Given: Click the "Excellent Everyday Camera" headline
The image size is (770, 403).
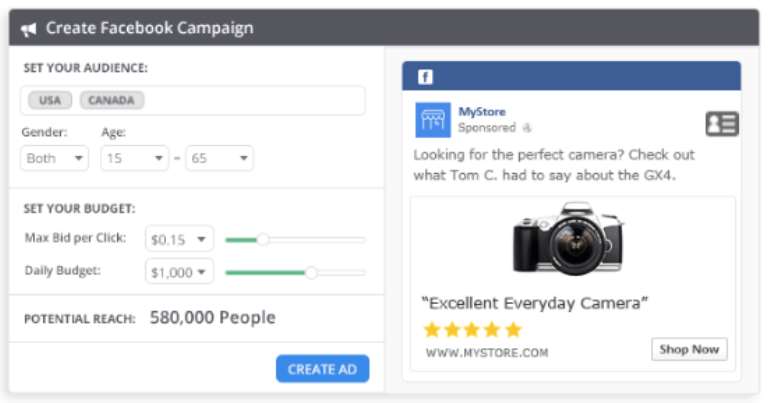Looking at the screenshot, I should 535,303.
